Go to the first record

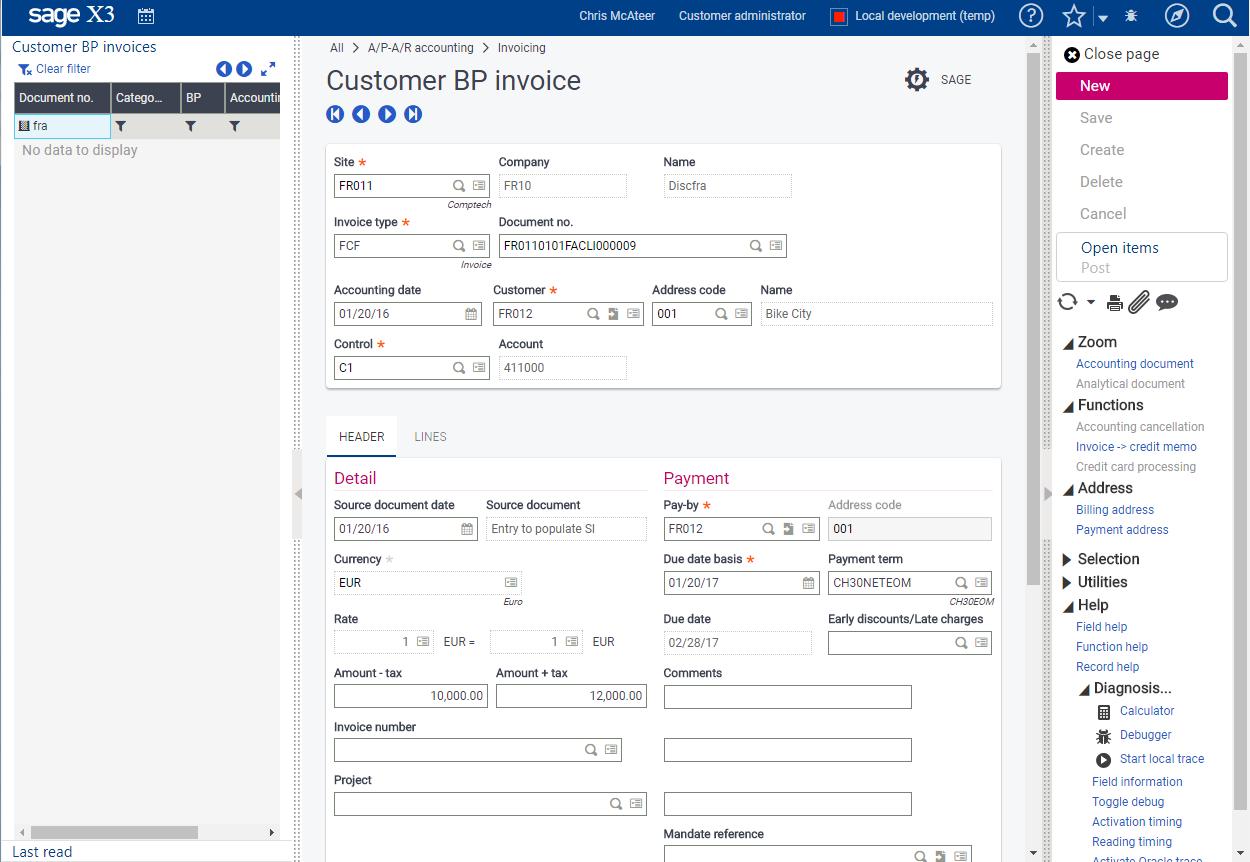coord(335,114)
